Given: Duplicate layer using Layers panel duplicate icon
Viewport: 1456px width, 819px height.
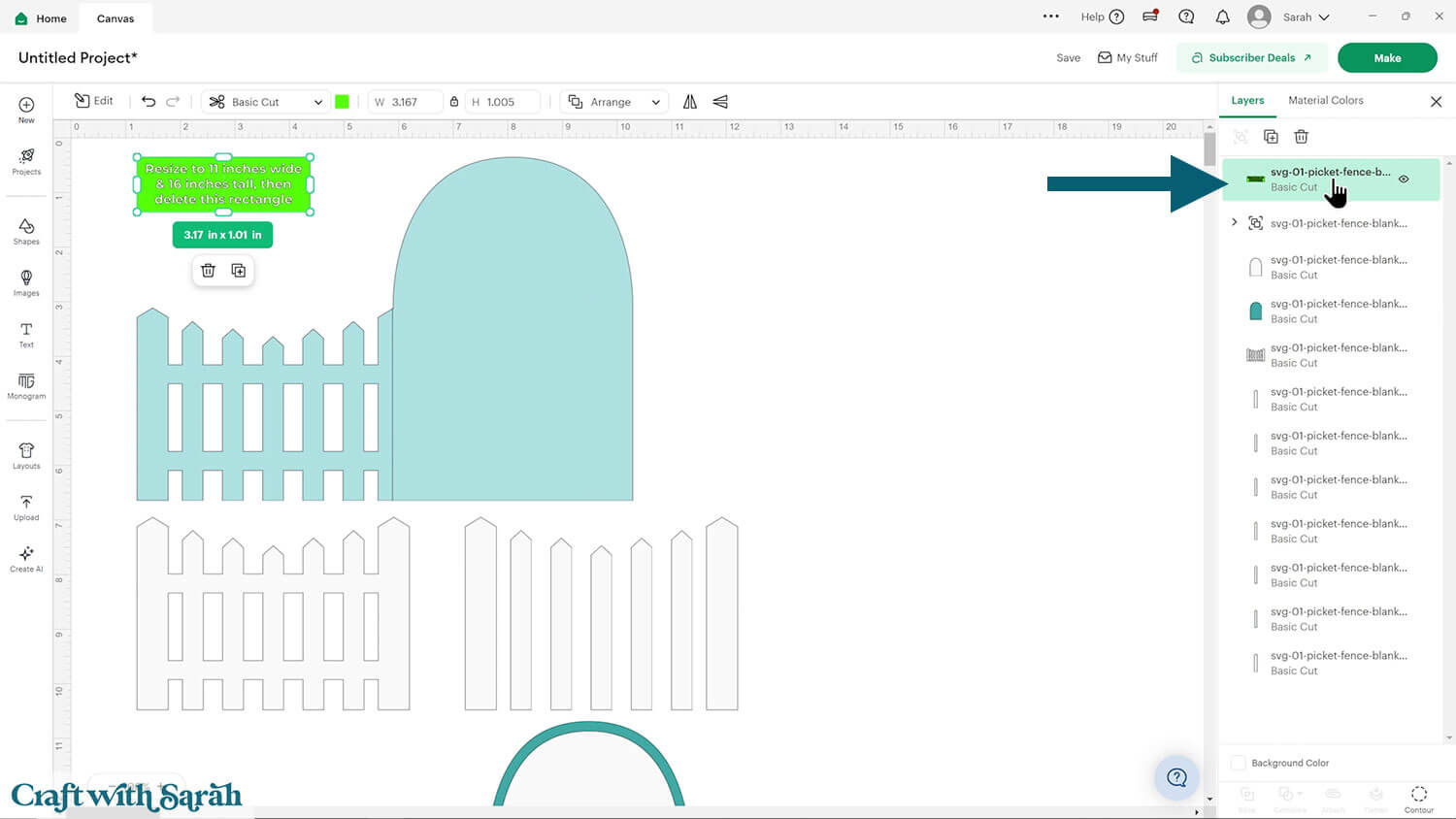Looking at the screenshot, I should click(1271, 137).
